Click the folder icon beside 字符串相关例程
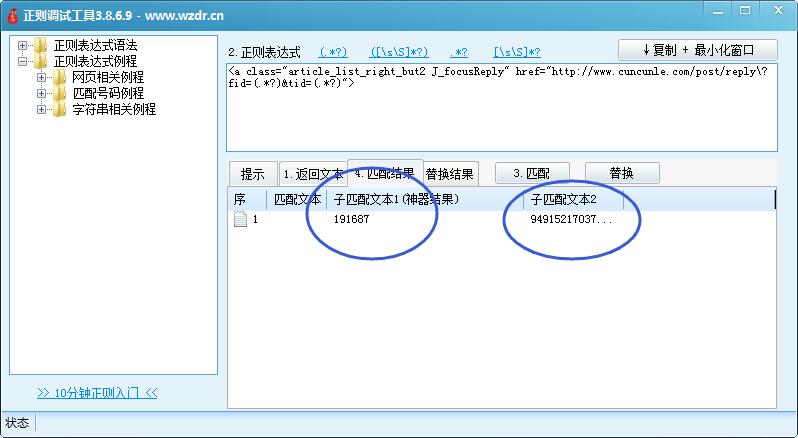The image size is (798, 438). [59, 110]
